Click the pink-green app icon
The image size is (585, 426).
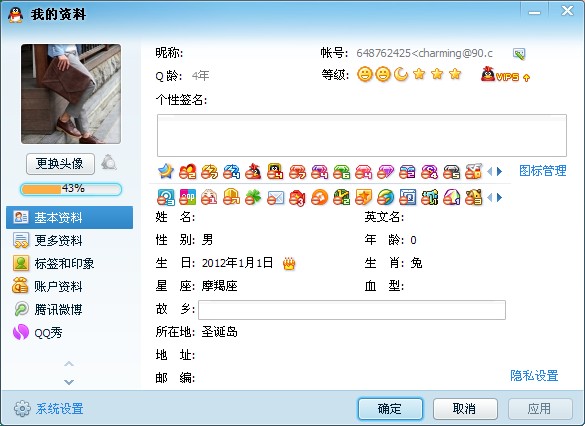187,197
